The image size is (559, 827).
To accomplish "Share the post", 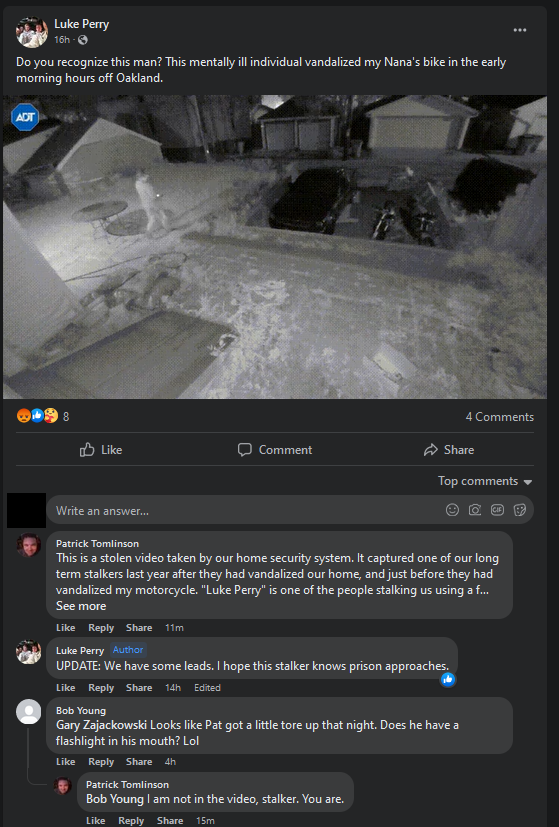I will [449, 450].
